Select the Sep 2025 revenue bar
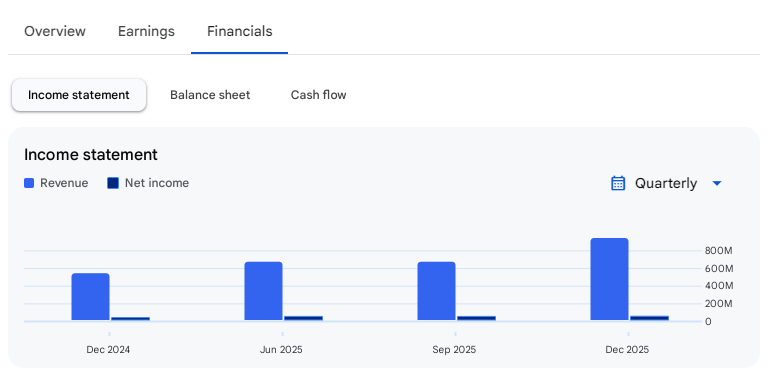780x381 pixels. 436,291
